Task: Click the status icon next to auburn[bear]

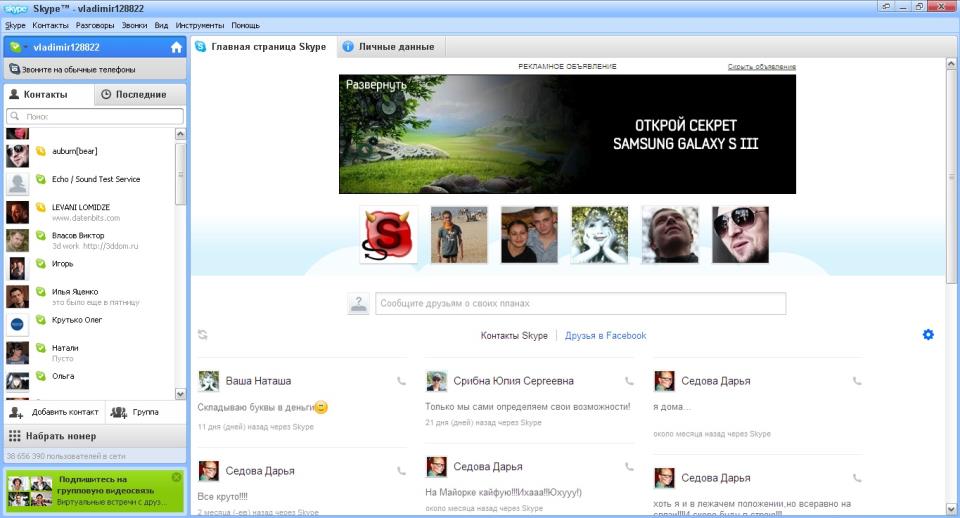Action: point(40,151)
